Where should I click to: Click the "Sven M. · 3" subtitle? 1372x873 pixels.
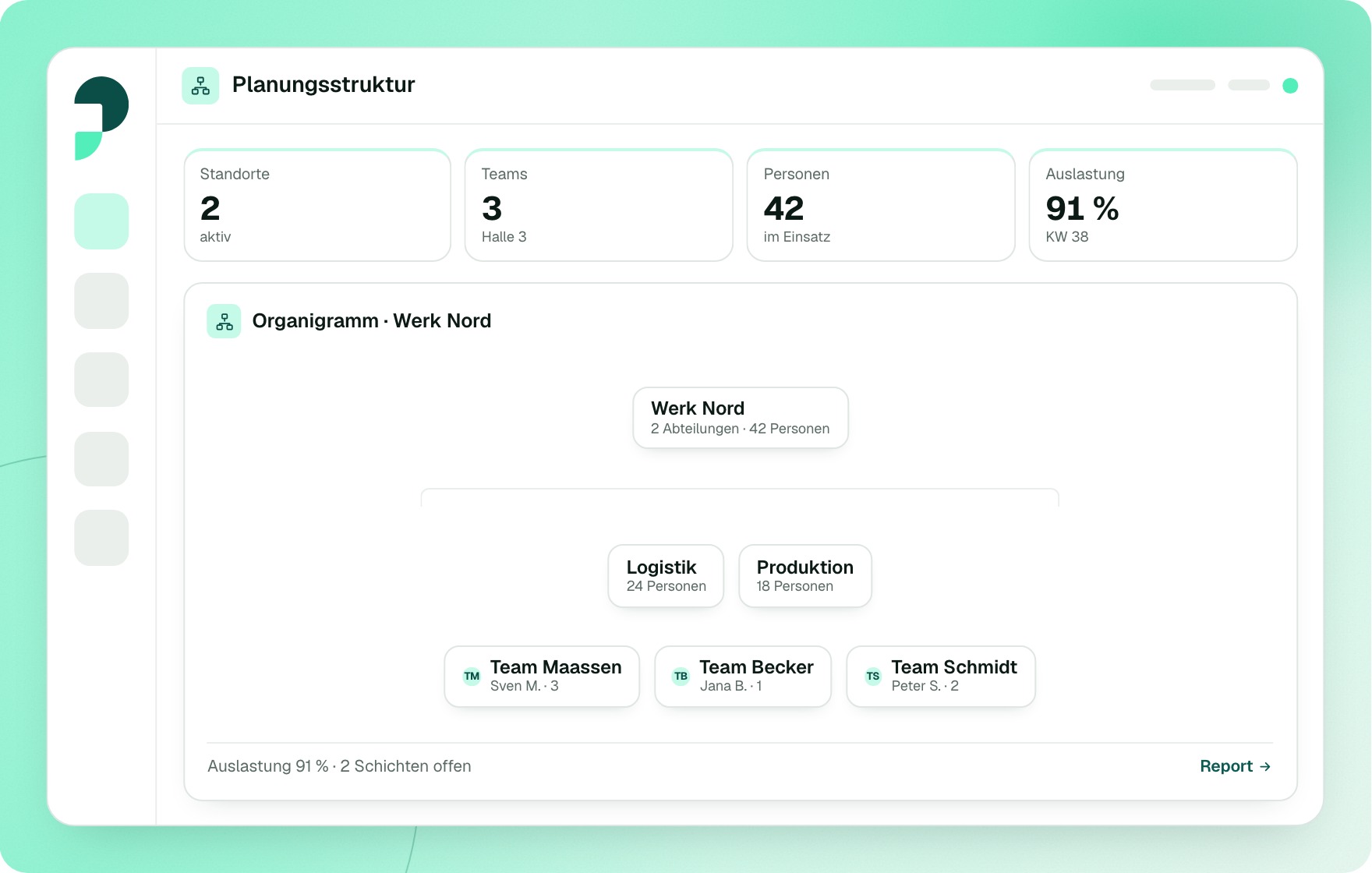coord(525,686)
